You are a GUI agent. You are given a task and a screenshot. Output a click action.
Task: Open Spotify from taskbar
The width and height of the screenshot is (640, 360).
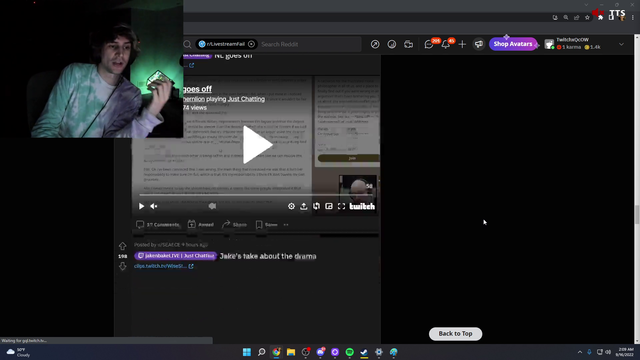click(x=350, y=352)
